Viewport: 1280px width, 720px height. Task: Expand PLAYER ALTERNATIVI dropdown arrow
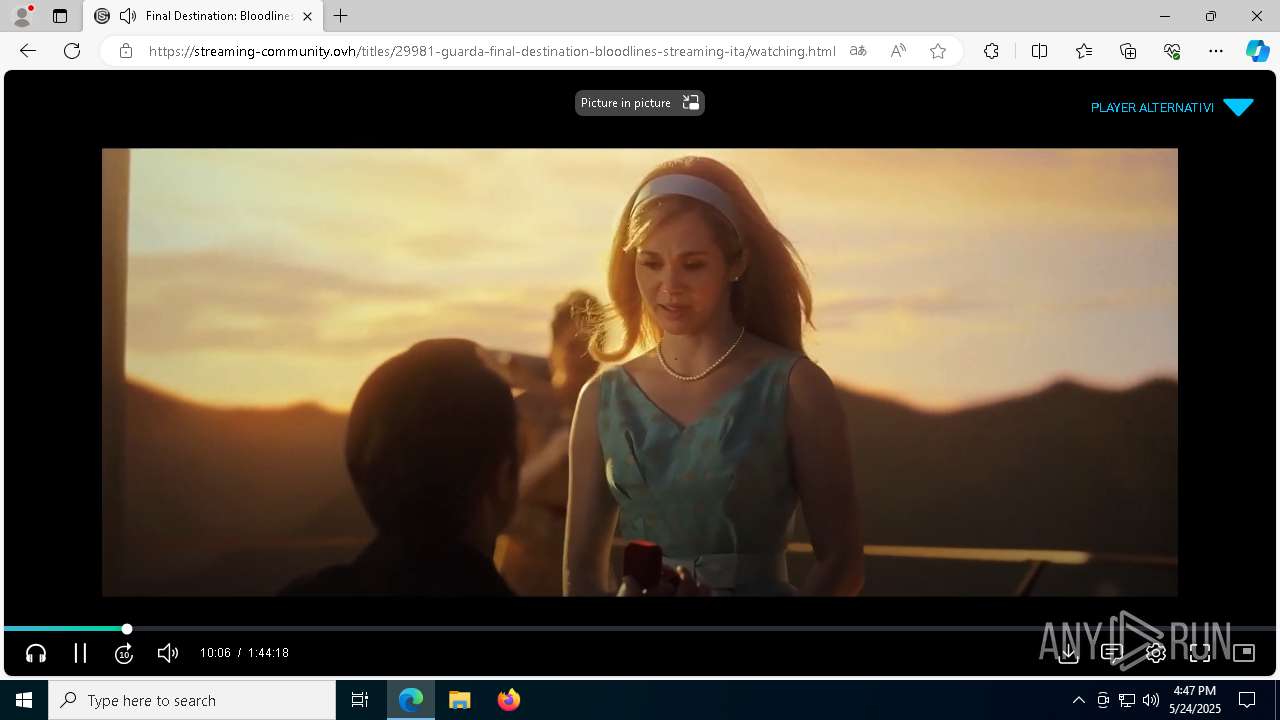point(1238,107)
